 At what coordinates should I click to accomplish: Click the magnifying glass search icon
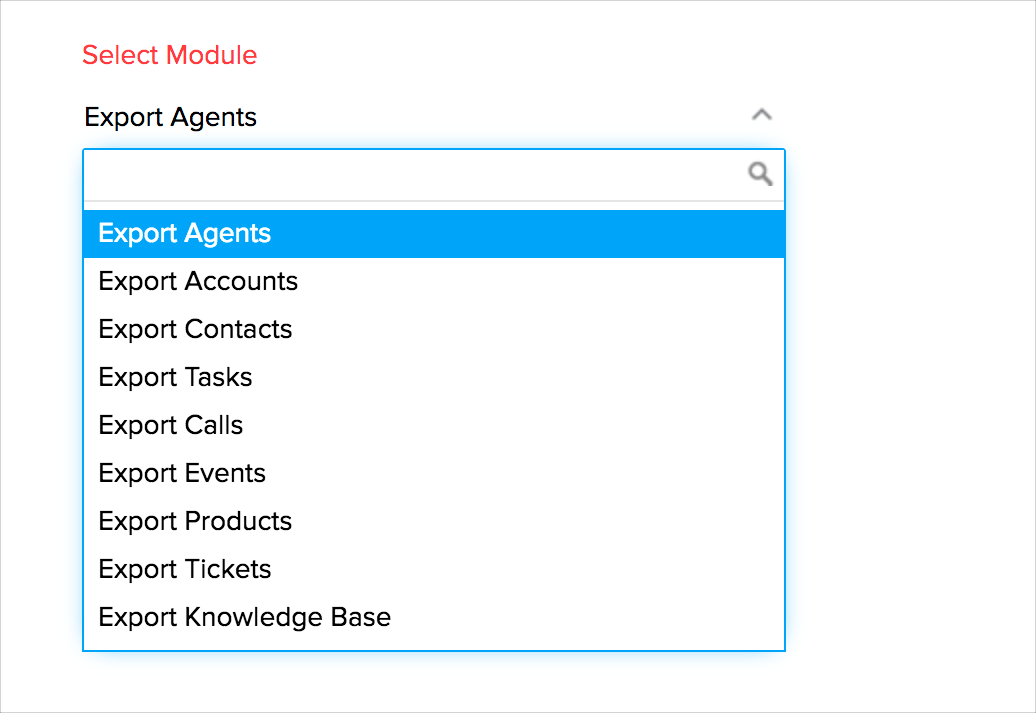tap(760, 174)
